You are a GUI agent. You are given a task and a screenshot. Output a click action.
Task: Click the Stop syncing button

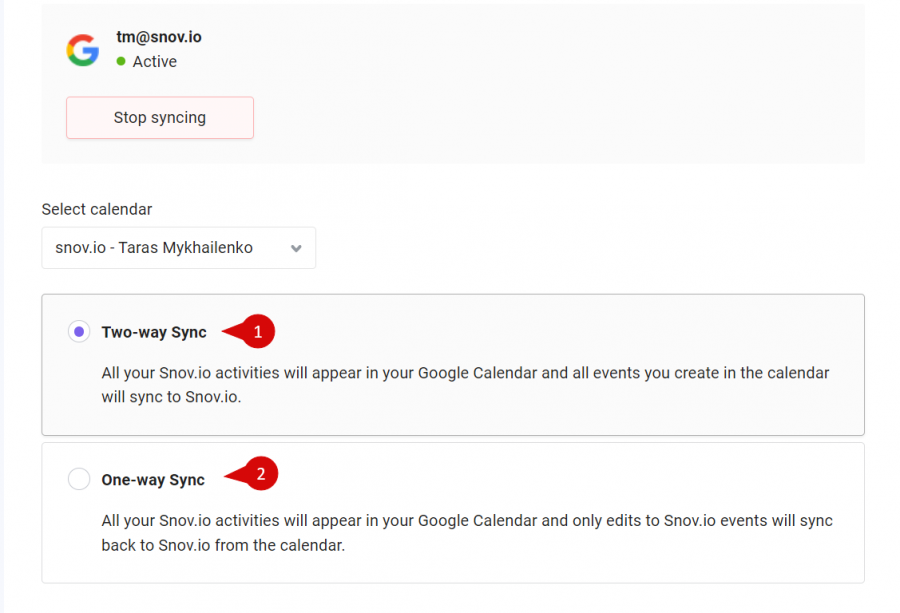(160, 118)
